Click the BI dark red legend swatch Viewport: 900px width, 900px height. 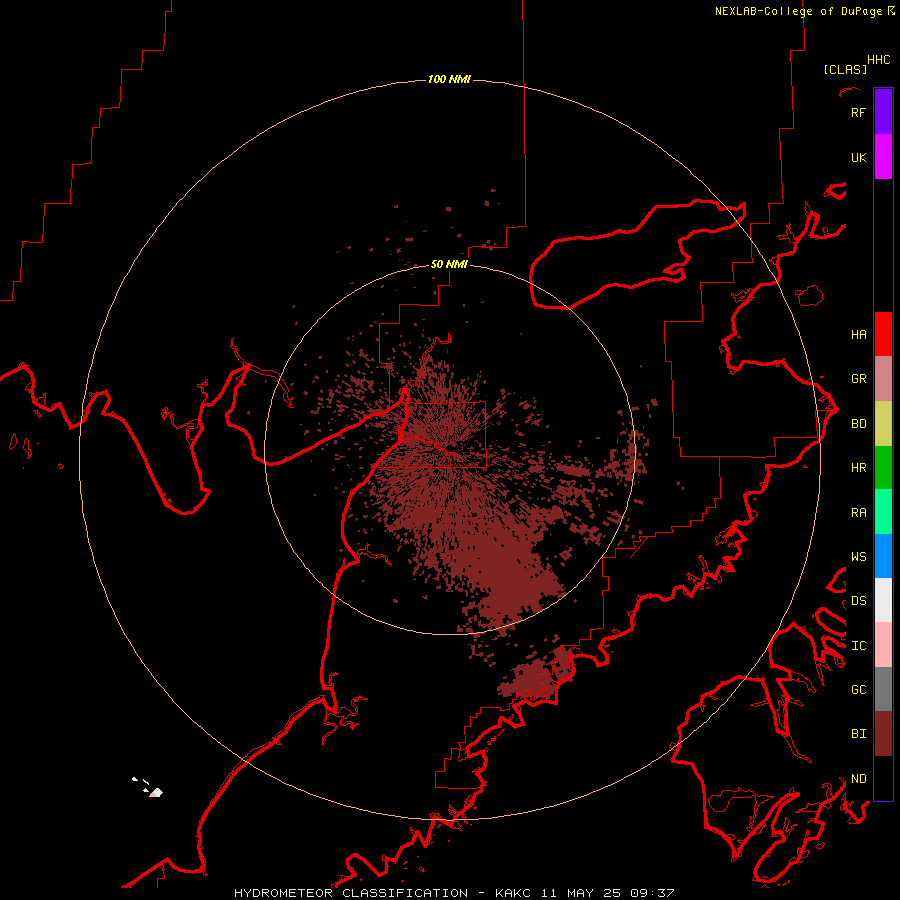coord(883,734)
